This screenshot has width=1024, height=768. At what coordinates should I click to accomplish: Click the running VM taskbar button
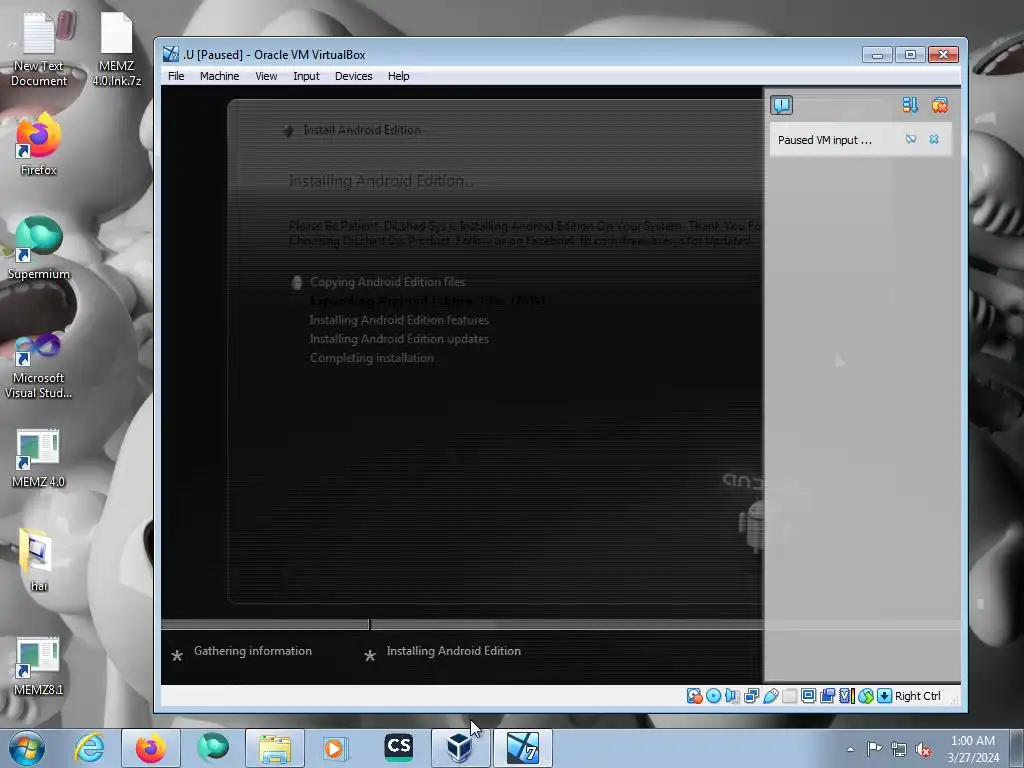[x=522, y=748]
